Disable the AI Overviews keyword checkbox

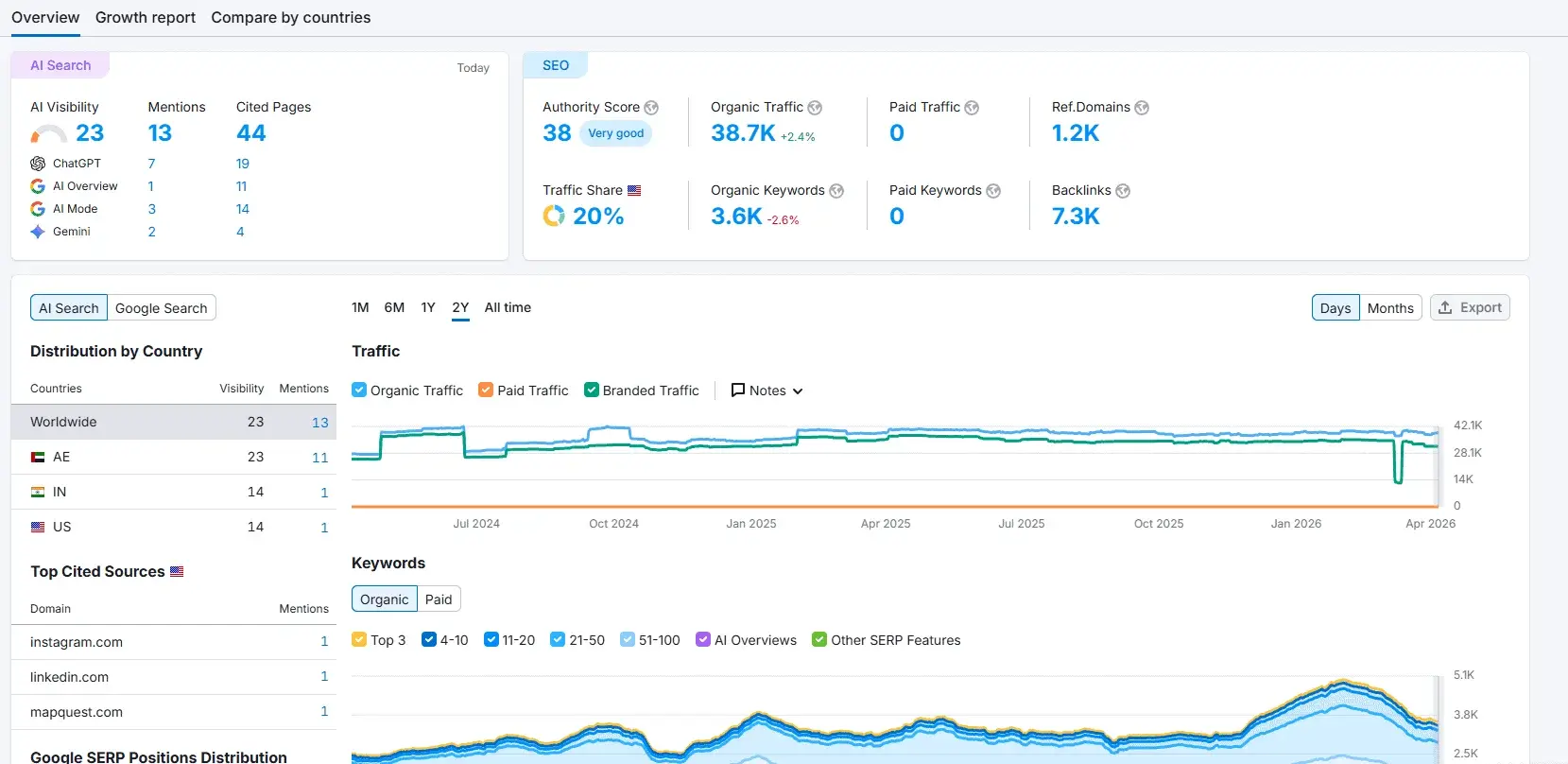[703, 639]
